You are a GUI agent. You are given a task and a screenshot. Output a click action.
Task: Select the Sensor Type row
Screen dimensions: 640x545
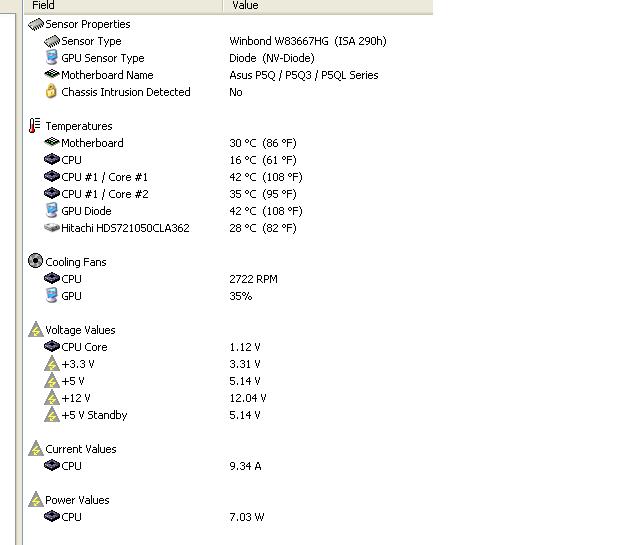pyautogui.click(x=91, y=41)
